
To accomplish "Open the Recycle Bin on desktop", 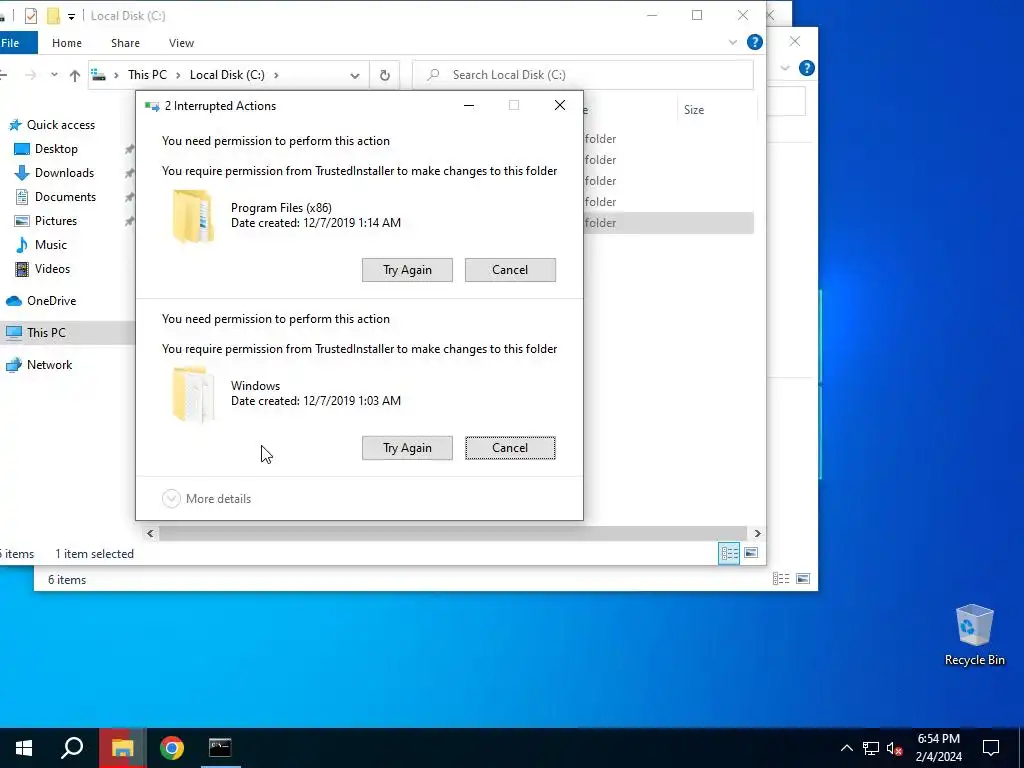I will pyautogui.click(x=974, y=635).
